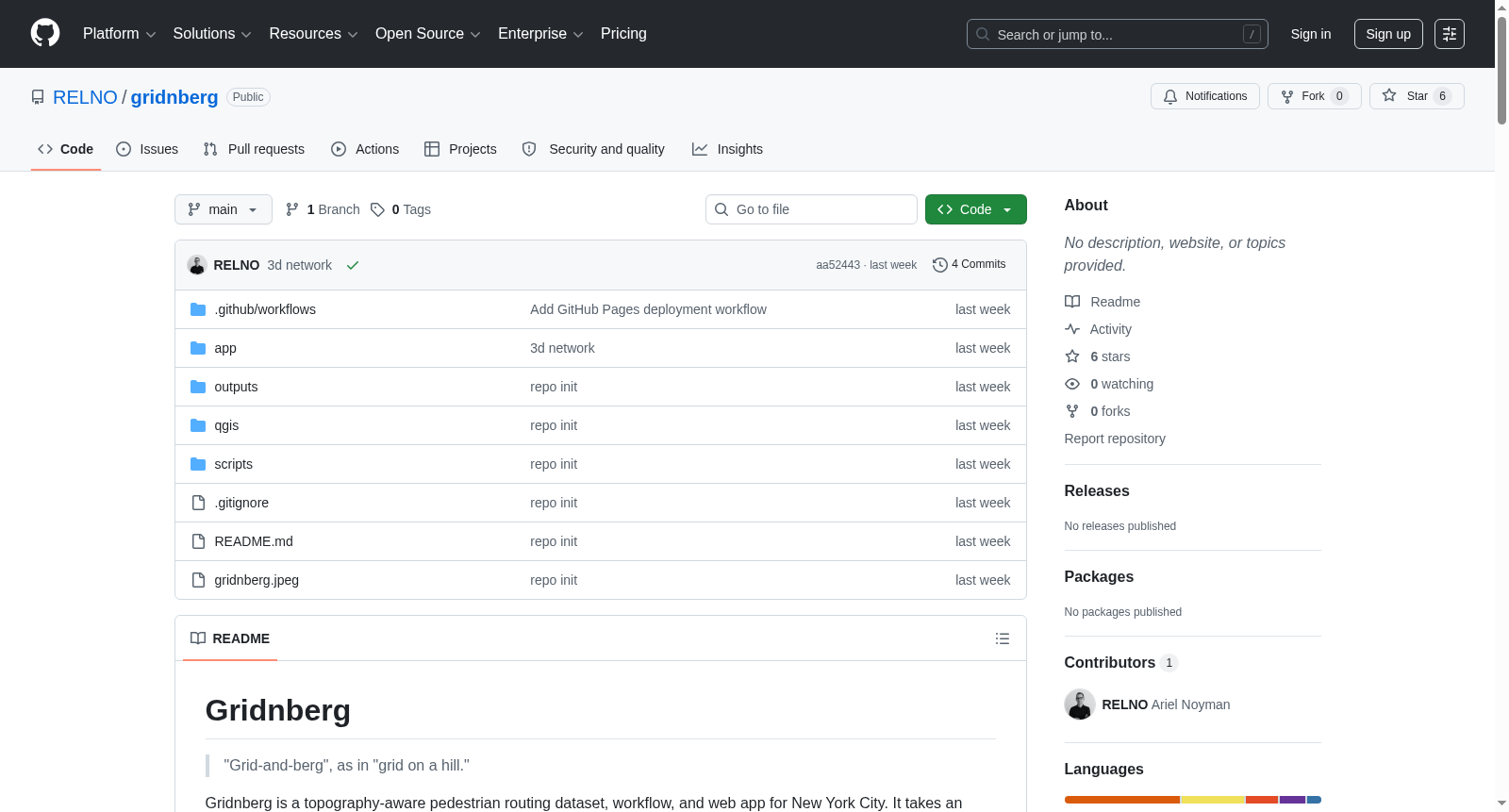Open the gridnberg repository name link
This screenshot has width=1509, height=812.
tap(174, 97)
